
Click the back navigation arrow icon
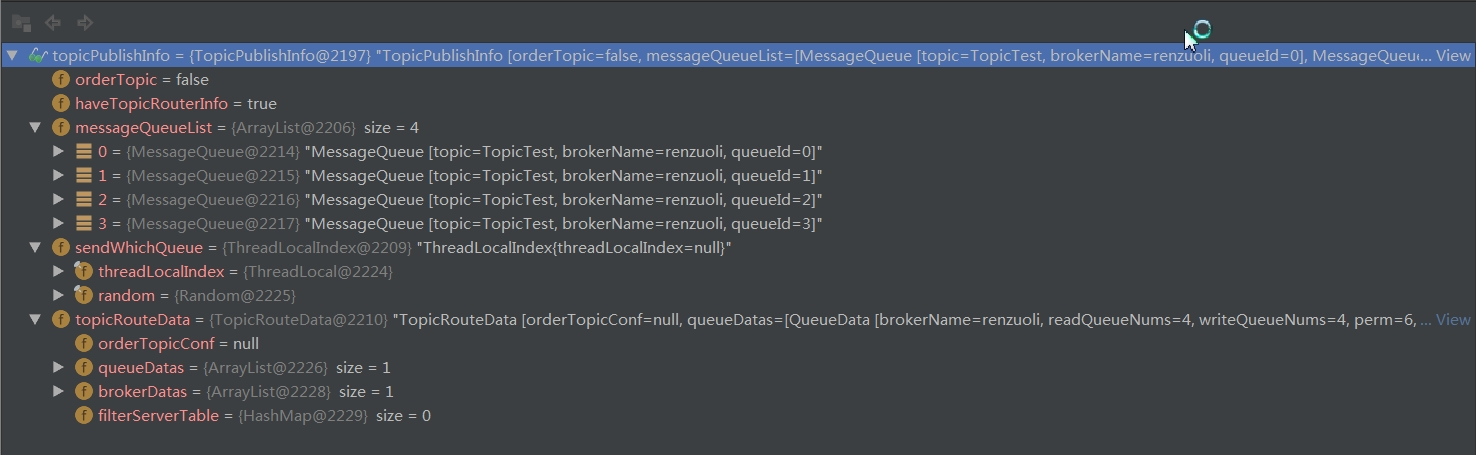(52, 22)
